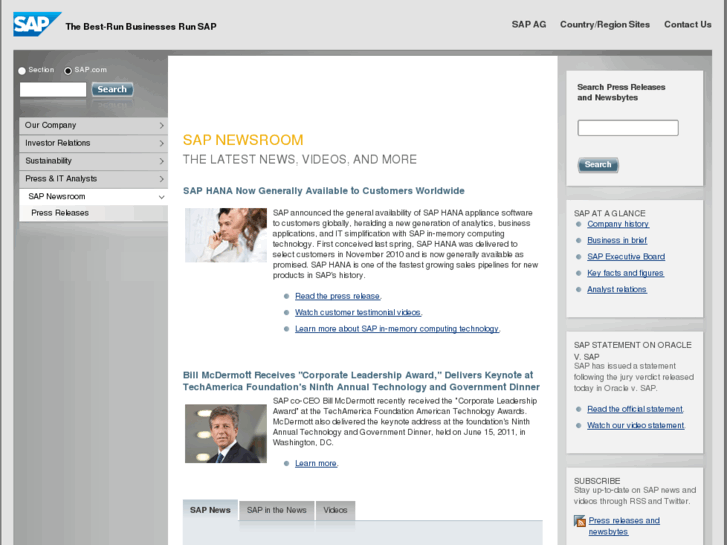Open the Bill McDermott award headline

(361, 381)
